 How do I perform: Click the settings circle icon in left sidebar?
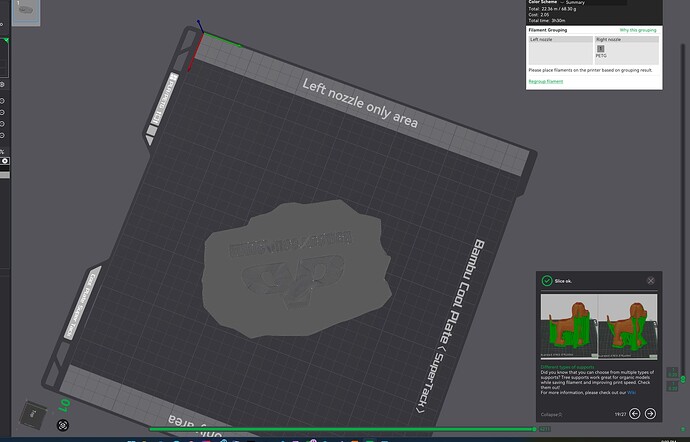pyautogui.click(x=2, y=84)
